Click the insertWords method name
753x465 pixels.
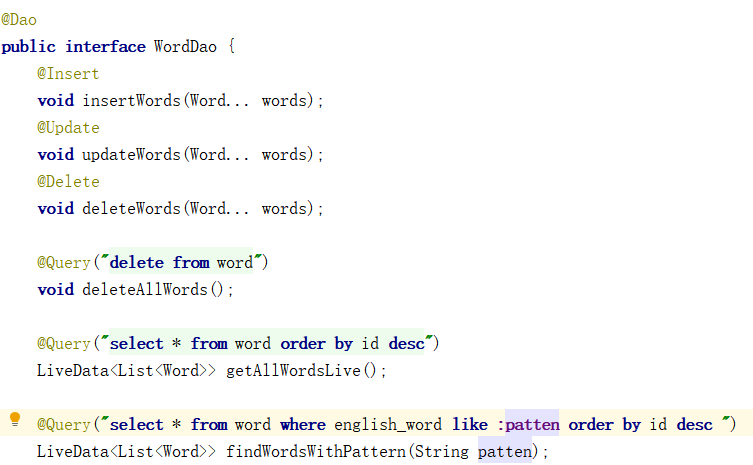(x=131, y=101)
